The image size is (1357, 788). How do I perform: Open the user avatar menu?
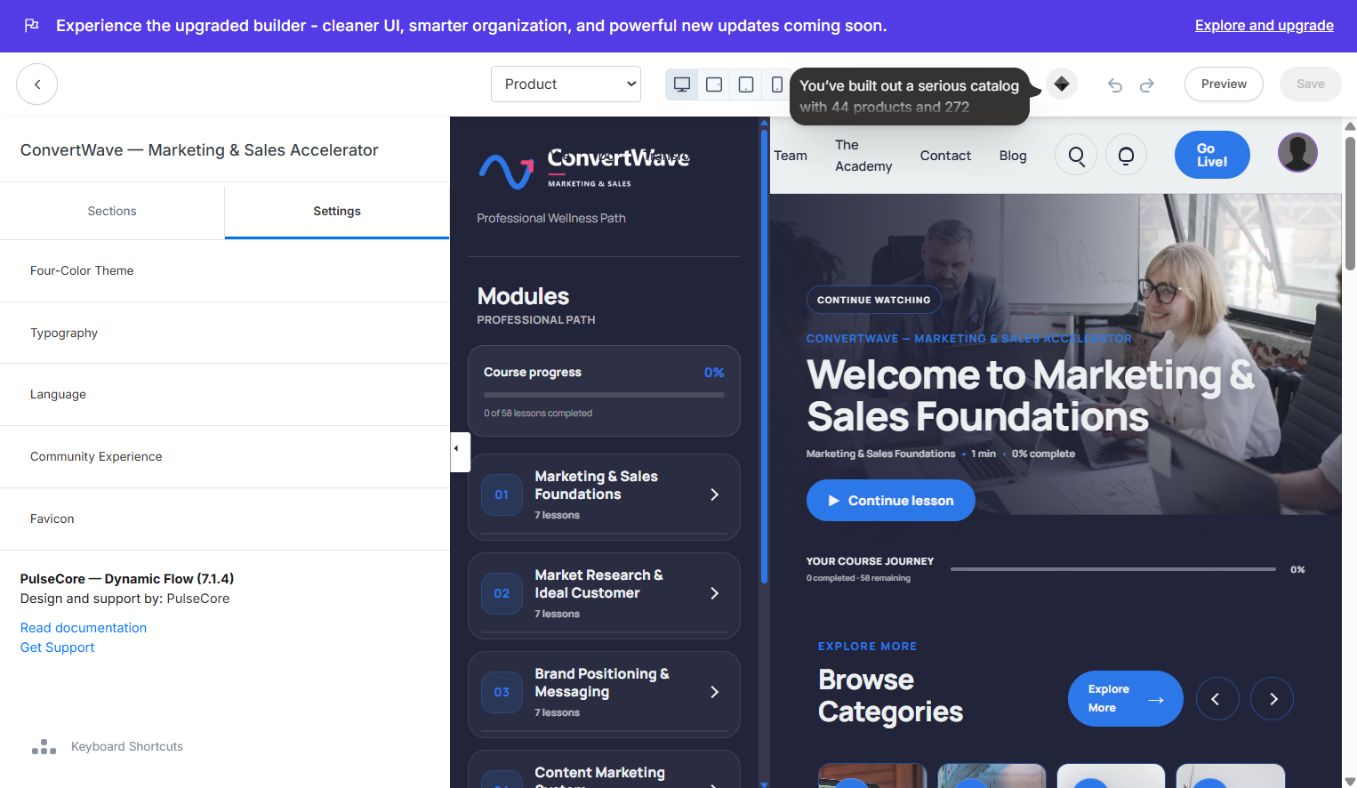(1297, 152)
